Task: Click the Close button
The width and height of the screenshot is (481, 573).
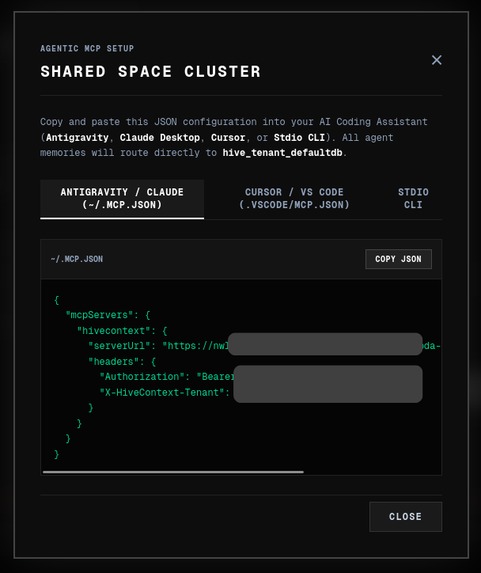Action: tap(405, 516)
